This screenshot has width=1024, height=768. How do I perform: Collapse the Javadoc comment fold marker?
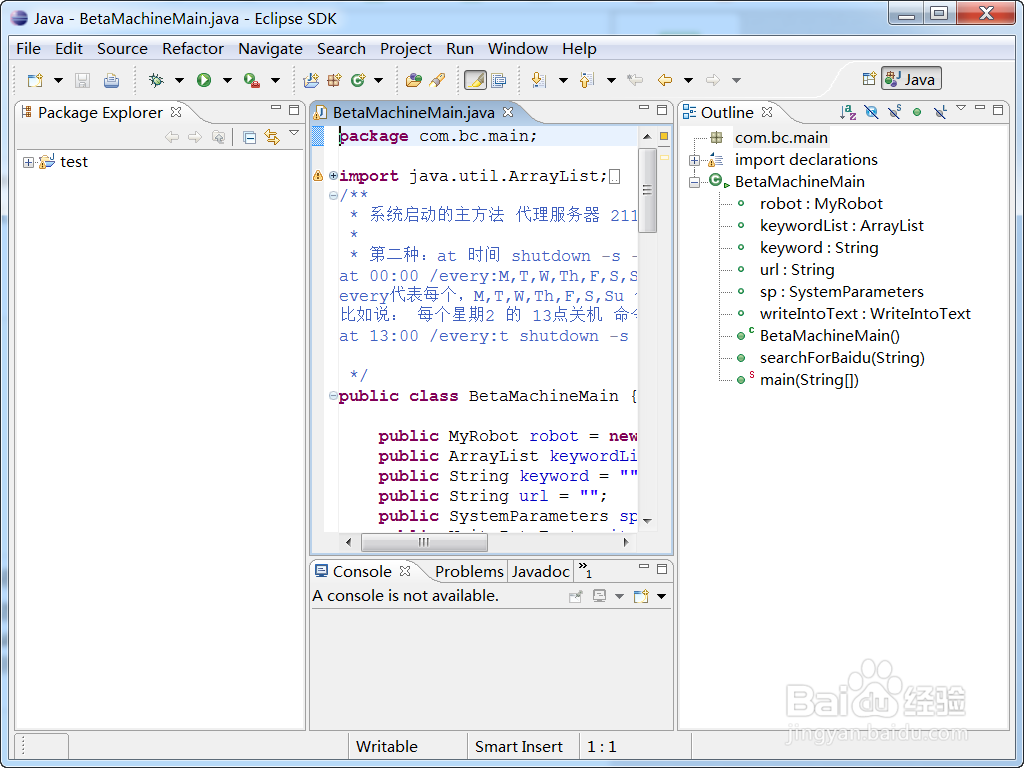(x=333, y=195)
